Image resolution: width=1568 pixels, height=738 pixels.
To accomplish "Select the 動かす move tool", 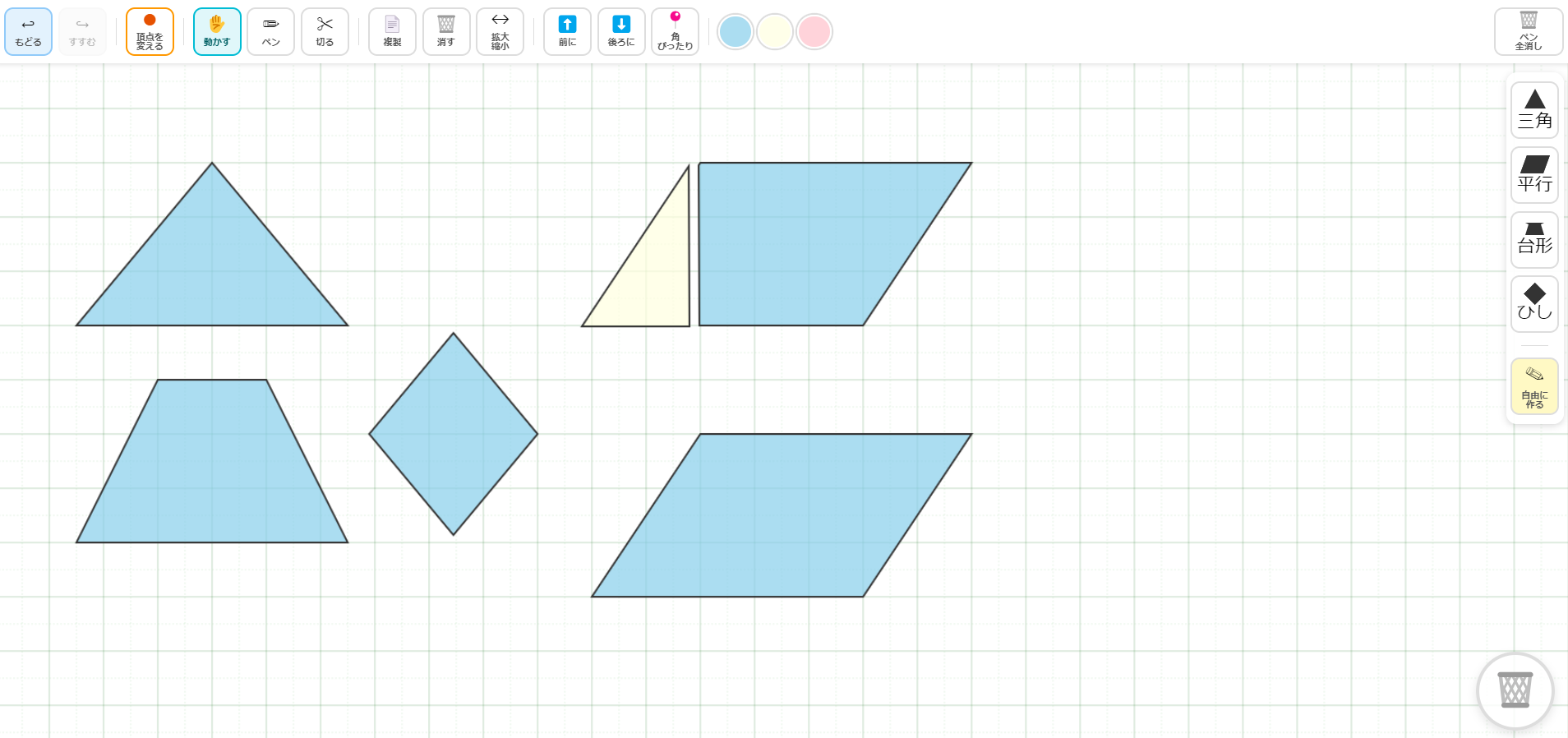I will 217,32.
